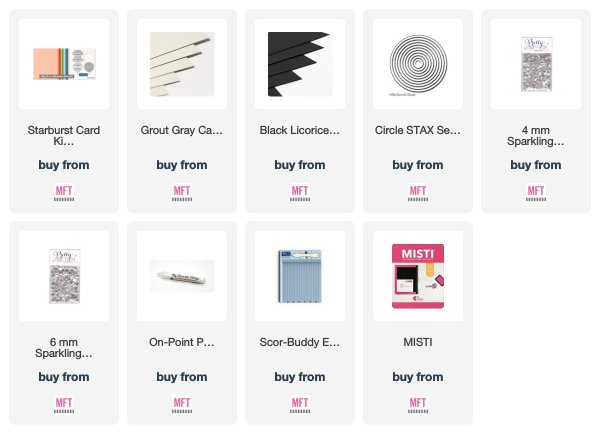Click the MFT logo under Starburst Card Kit
The width and height of the screenshot is (600, 434).
coord(64,193)
